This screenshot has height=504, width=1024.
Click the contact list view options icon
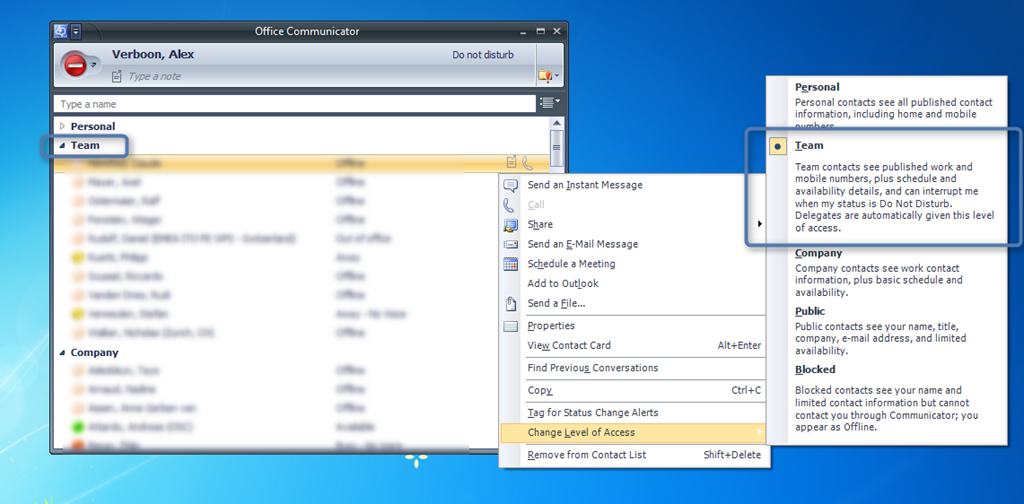pyautogui.click(x=548, y=103)
